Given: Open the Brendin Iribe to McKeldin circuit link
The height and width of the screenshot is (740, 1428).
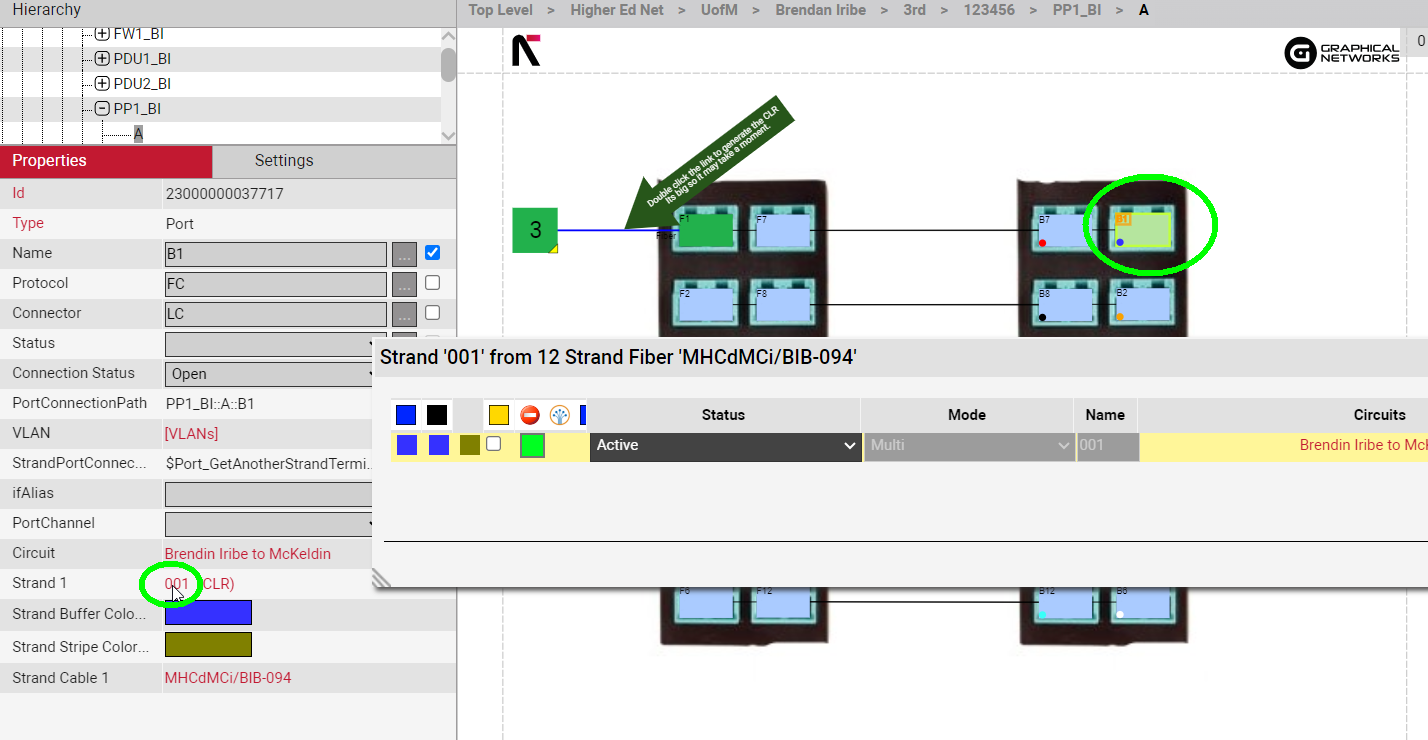Looking at the screenshot, I should (247, 554).
